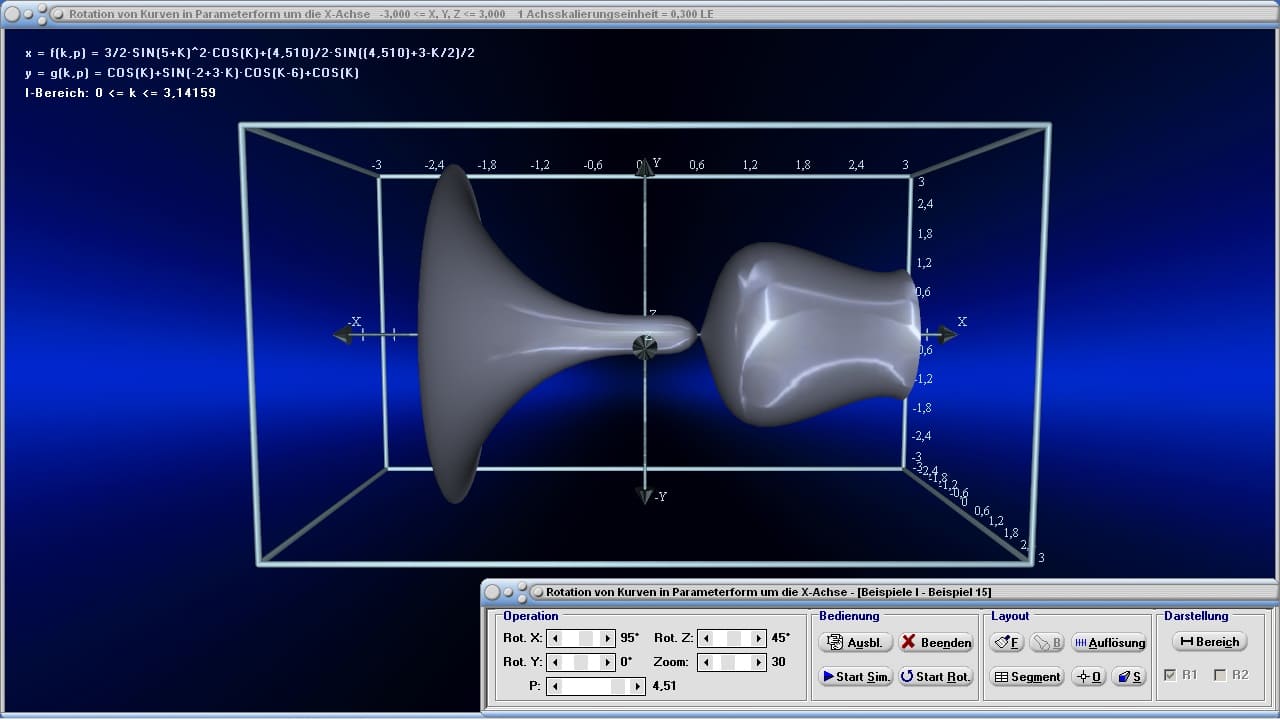This screenshot has height=720, width=1280.
Task: Click the Bereich range button
Action: [x=1209, y=642]
